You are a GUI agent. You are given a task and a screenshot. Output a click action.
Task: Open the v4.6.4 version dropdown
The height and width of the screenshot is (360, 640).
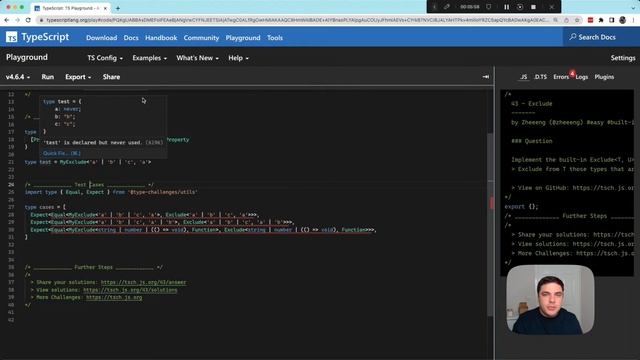[18, 77]
